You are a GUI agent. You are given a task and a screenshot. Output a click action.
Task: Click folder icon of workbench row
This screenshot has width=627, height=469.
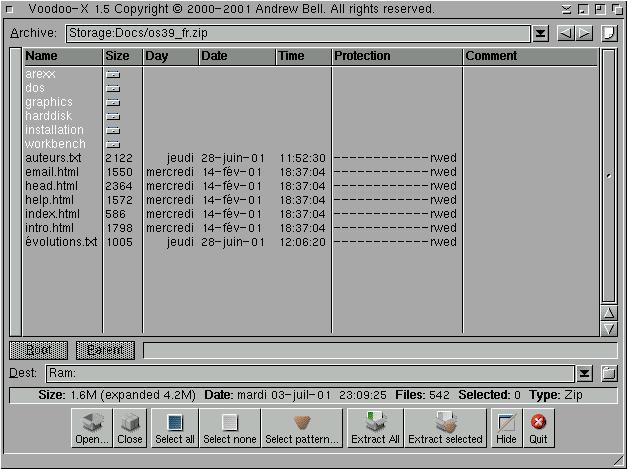tap(113, 144)
